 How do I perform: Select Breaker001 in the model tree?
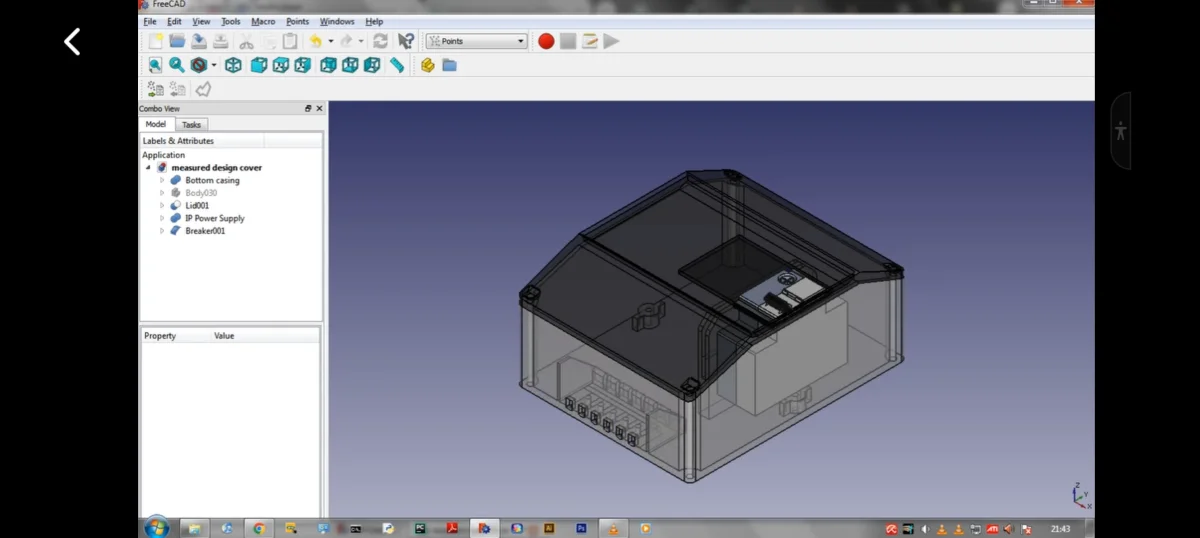pos(205,231)
